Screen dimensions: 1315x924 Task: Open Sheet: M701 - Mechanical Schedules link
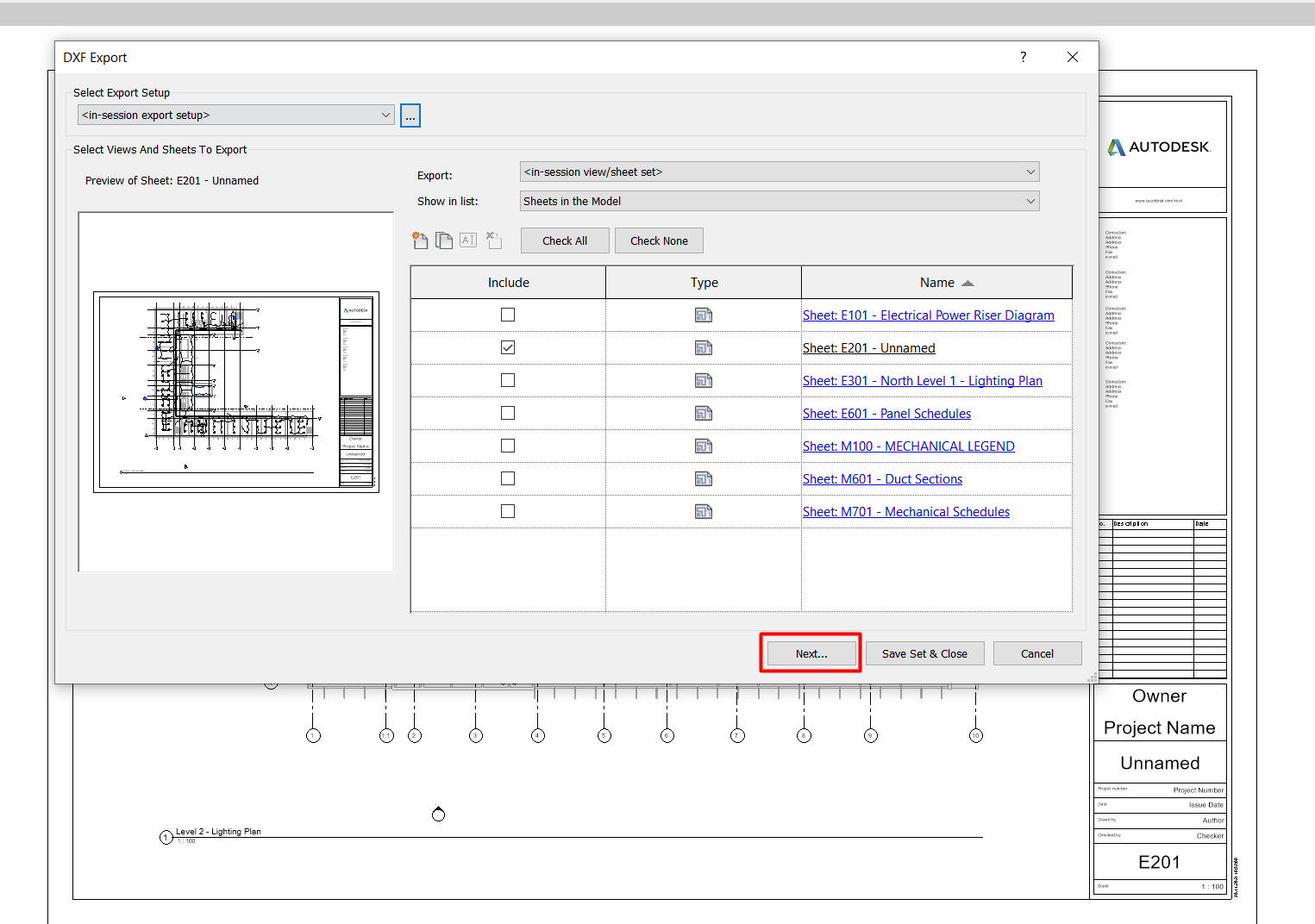[905, 512]
